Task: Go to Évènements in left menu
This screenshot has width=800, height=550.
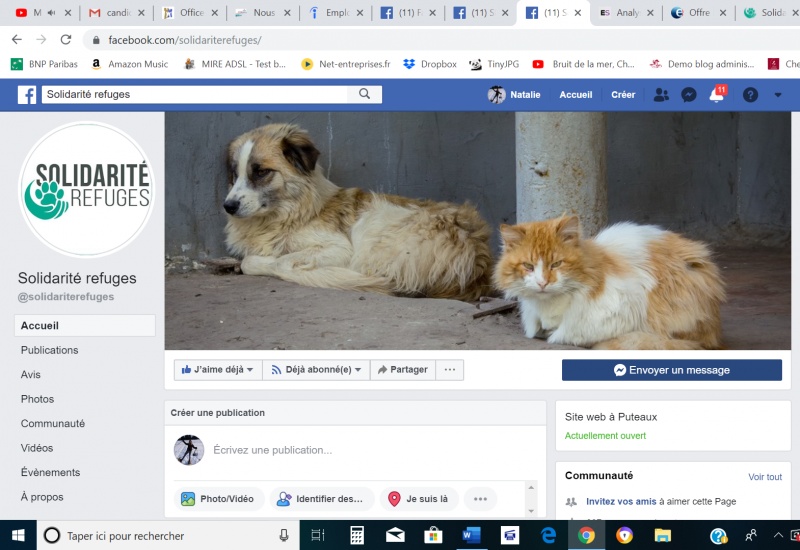Action: pos(50,472)
